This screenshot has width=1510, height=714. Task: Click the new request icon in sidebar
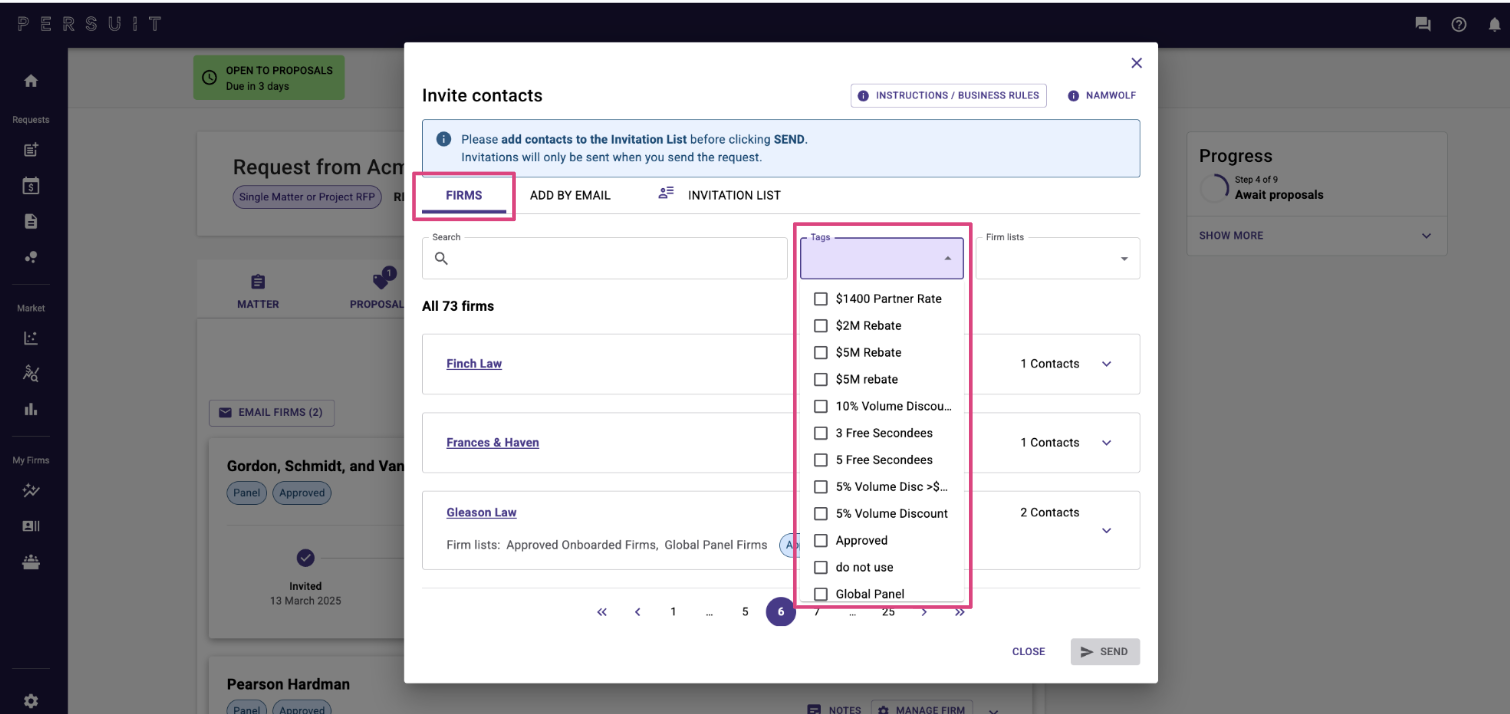point(31,150)
